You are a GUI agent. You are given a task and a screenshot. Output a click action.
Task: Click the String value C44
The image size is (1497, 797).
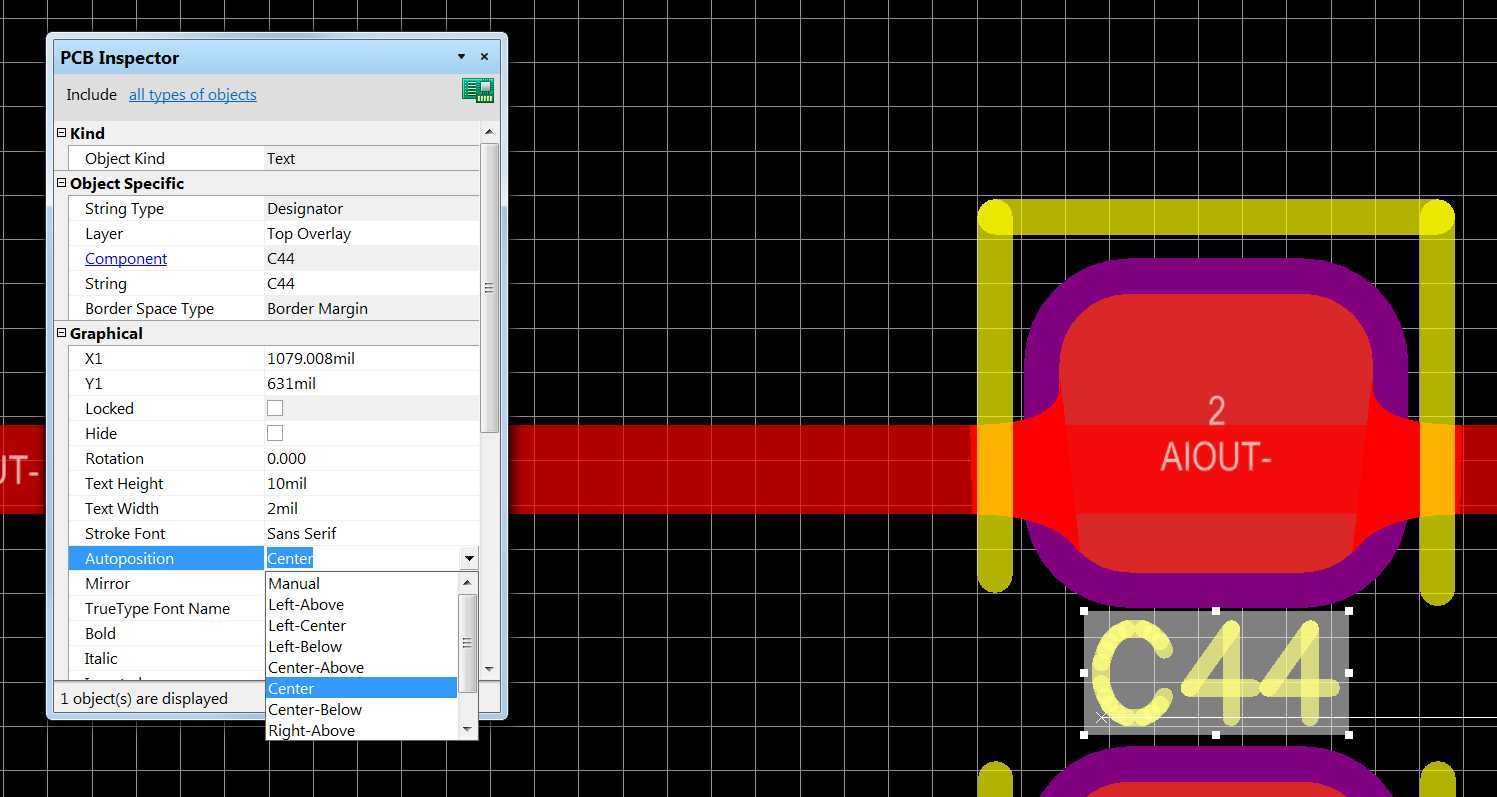pyautogui.click(x=281, y=283)
